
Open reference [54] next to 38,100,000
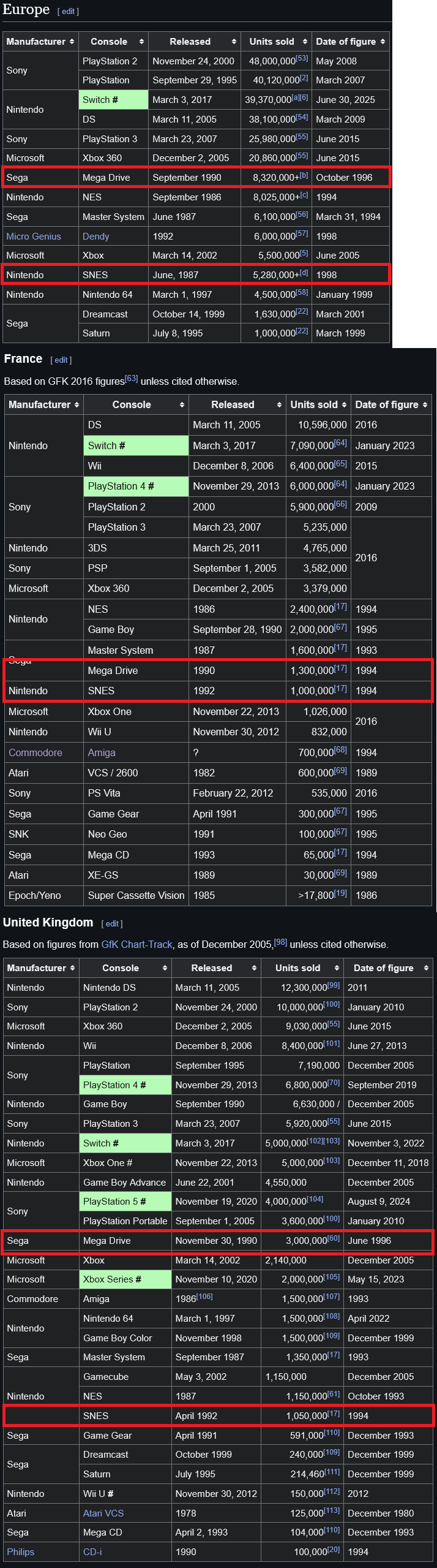pyautogui.click(x=302, y=117)
